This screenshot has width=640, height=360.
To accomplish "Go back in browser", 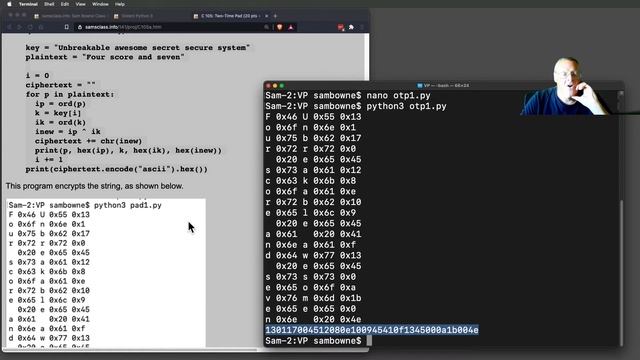I will [10, 27].
